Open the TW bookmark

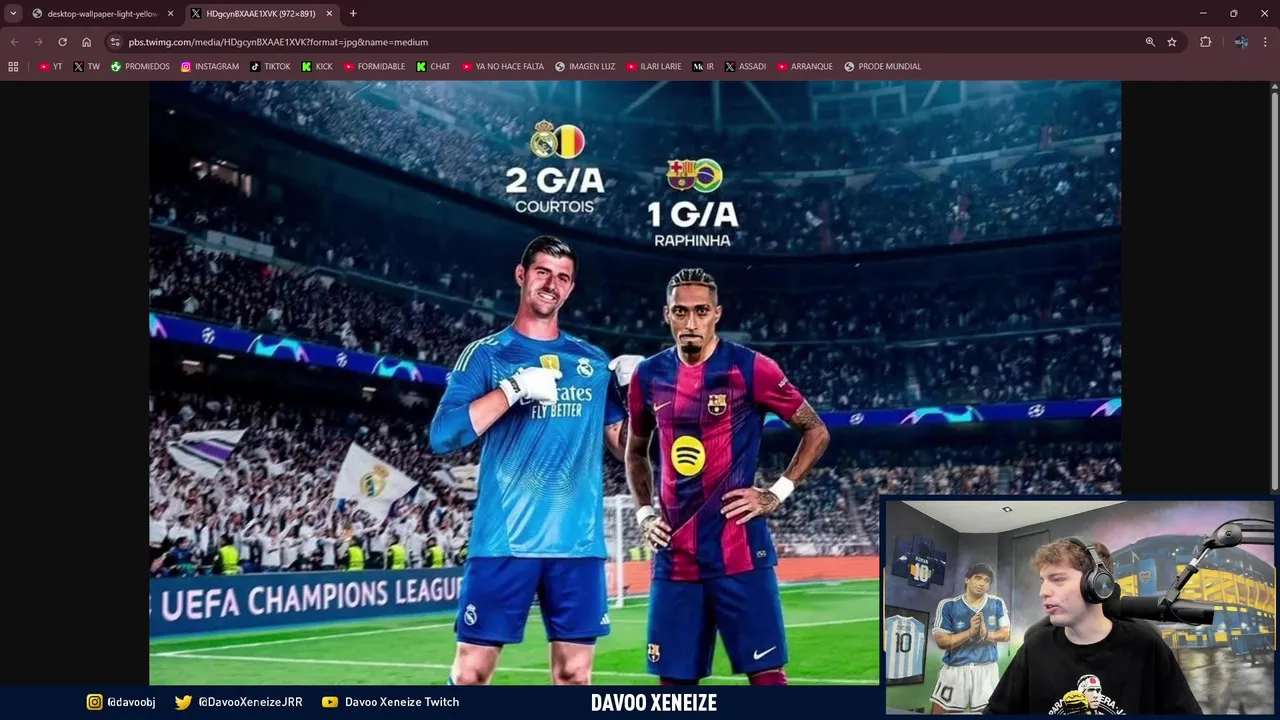86,67
